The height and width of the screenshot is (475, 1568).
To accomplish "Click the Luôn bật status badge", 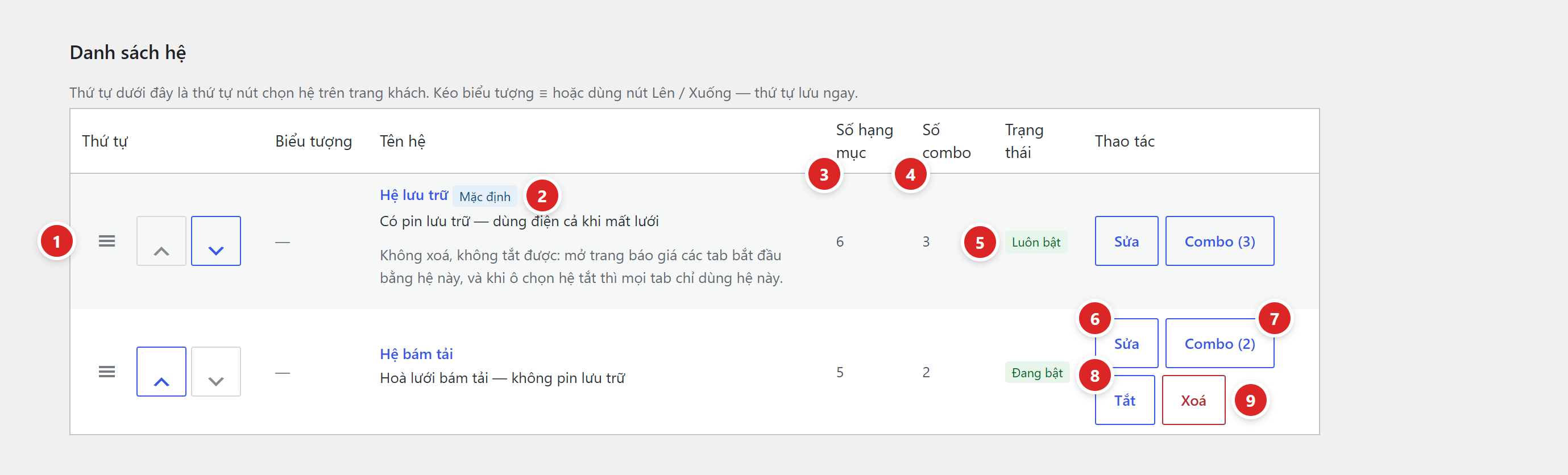I will (x=1036, y=242).
